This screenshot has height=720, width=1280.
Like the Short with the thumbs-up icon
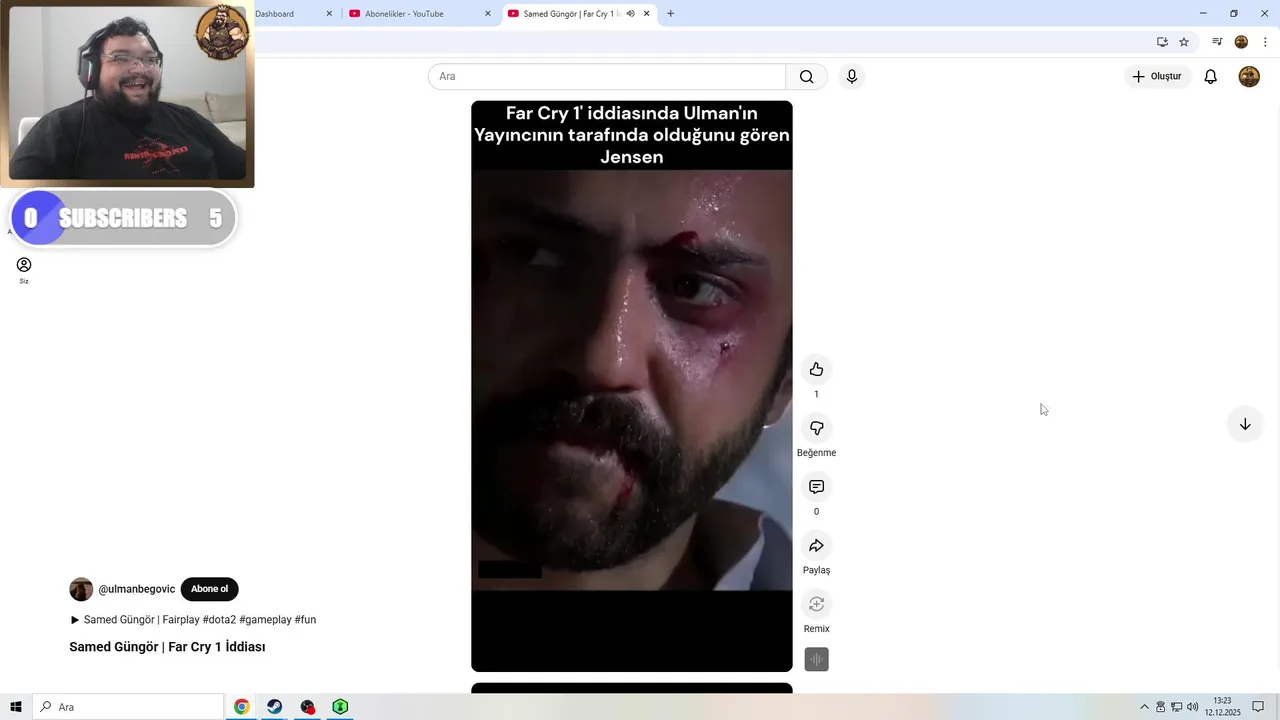pos(816,370)
